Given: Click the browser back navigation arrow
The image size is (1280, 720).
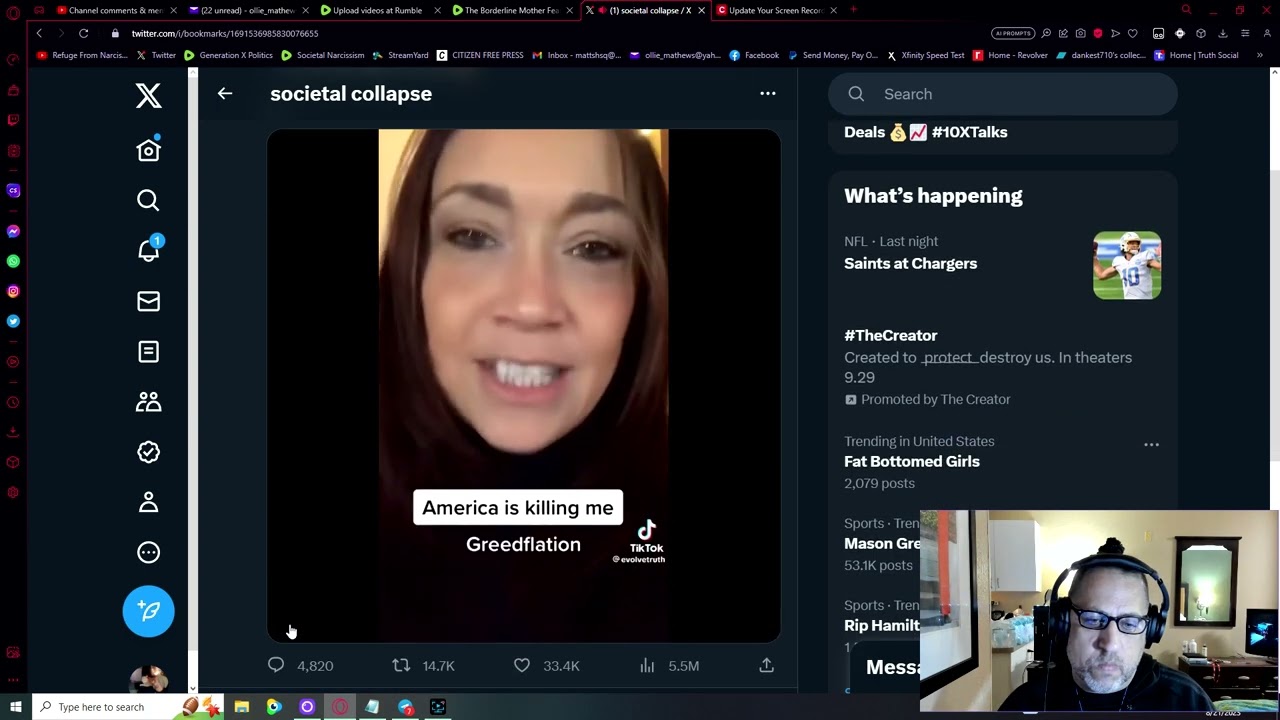Looking at the screenshot, I should click(39, 33).
